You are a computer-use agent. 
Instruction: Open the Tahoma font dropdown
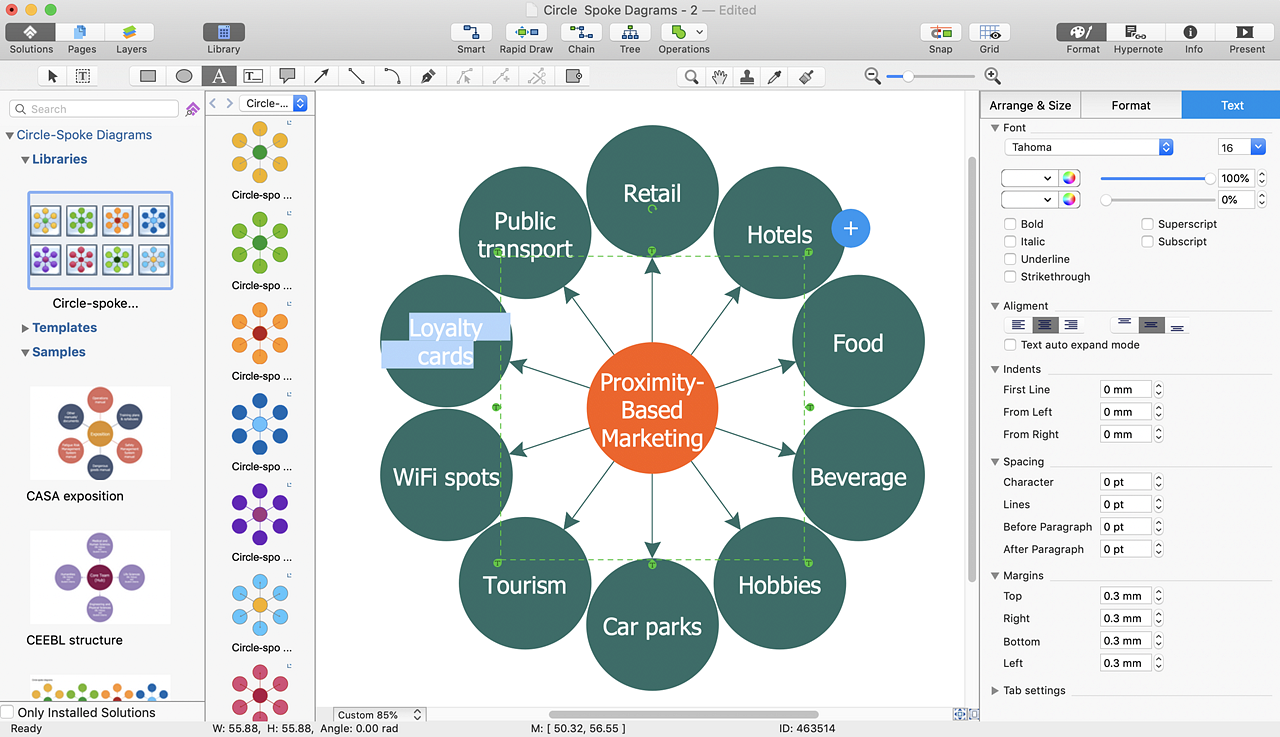1088,147
